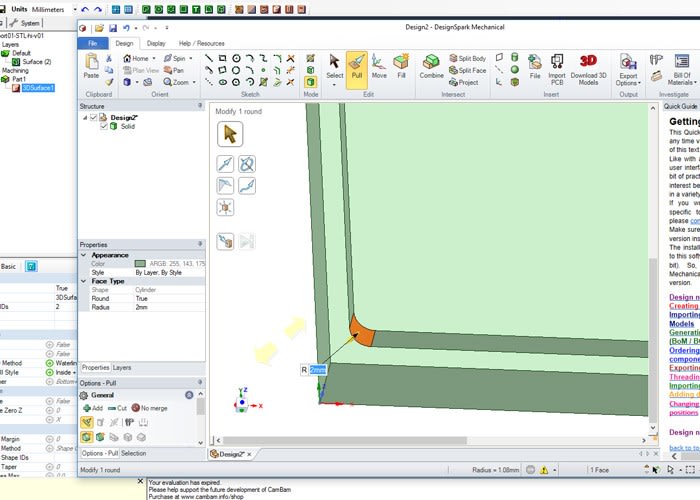Click the radius R input field
Image resolution: width=700 pixels, height=500 pixels.
pos(318,370)
